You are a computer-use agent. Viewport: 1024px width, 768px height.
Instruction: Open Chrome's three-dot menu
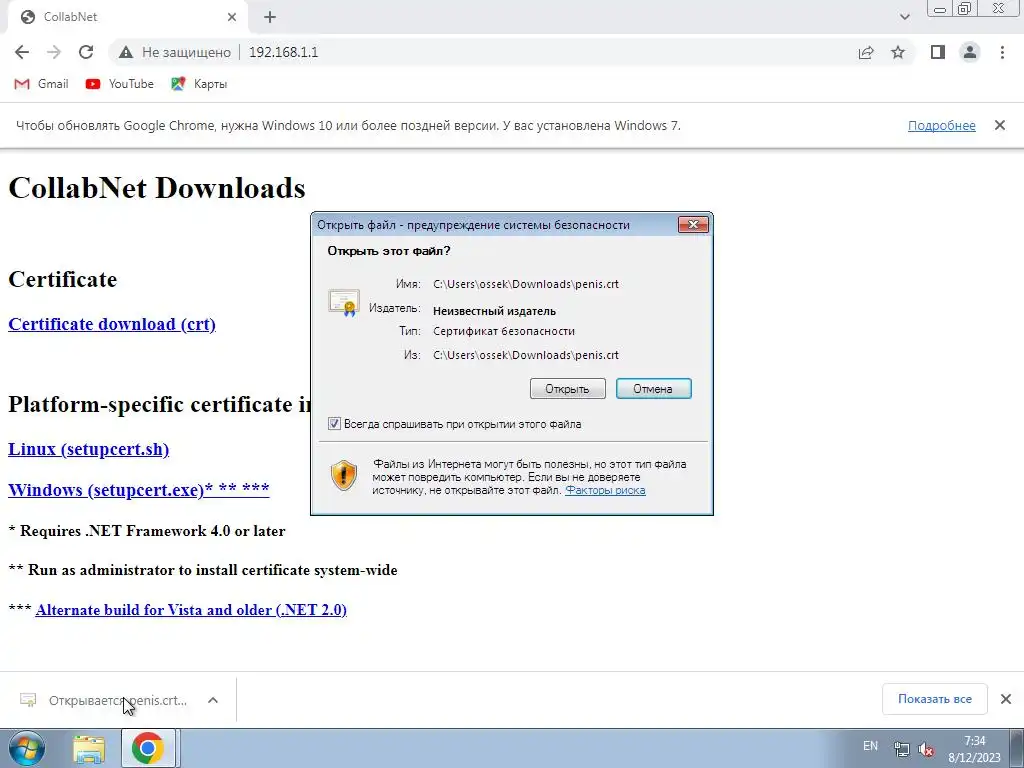coord(1002,52)
